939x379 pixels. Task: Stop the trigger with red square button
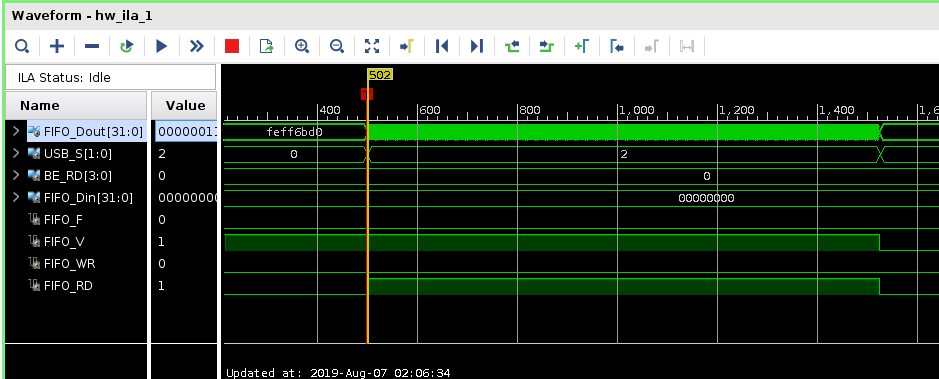(232, 46)
